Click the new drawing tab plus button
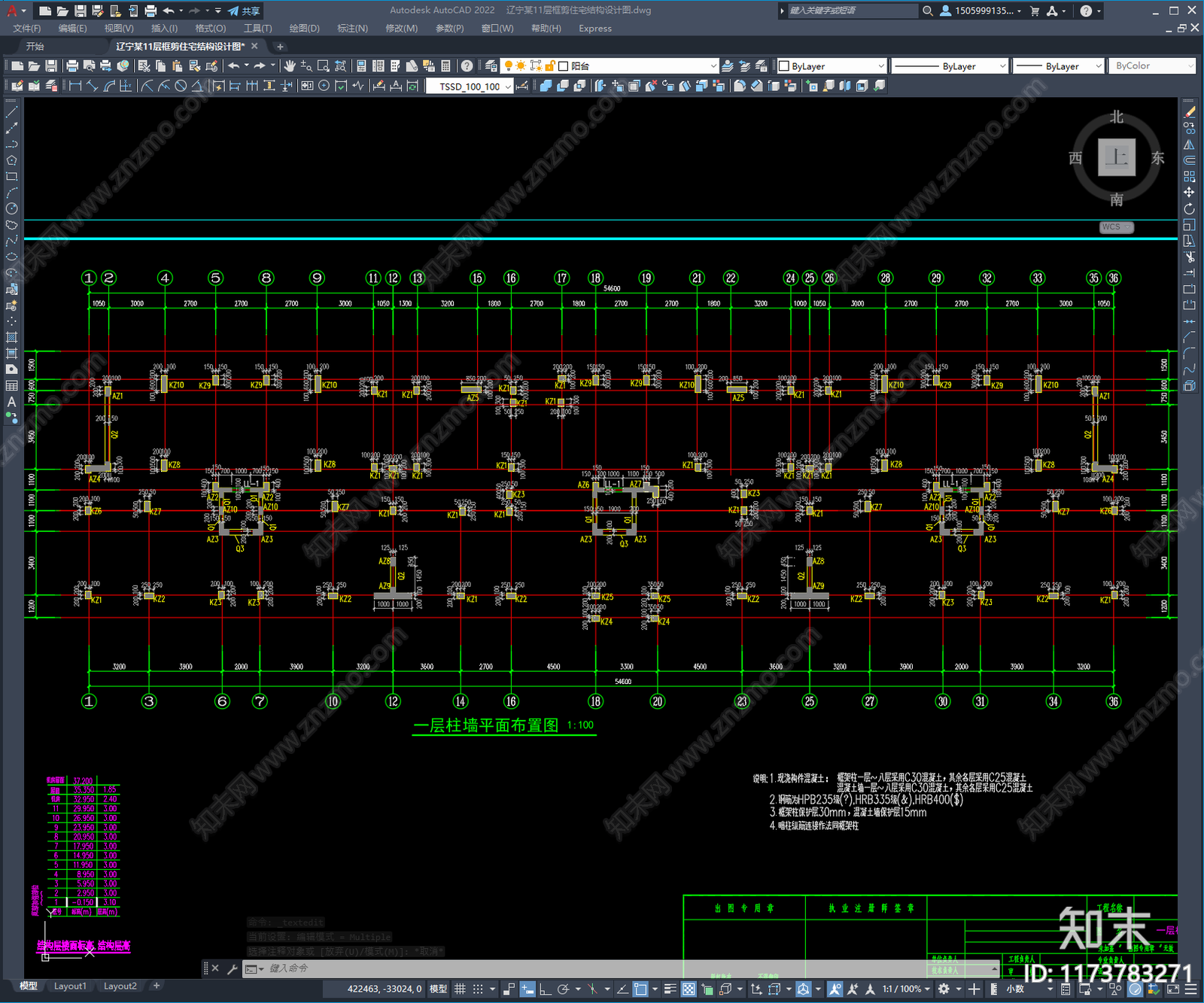 (280, 47)
